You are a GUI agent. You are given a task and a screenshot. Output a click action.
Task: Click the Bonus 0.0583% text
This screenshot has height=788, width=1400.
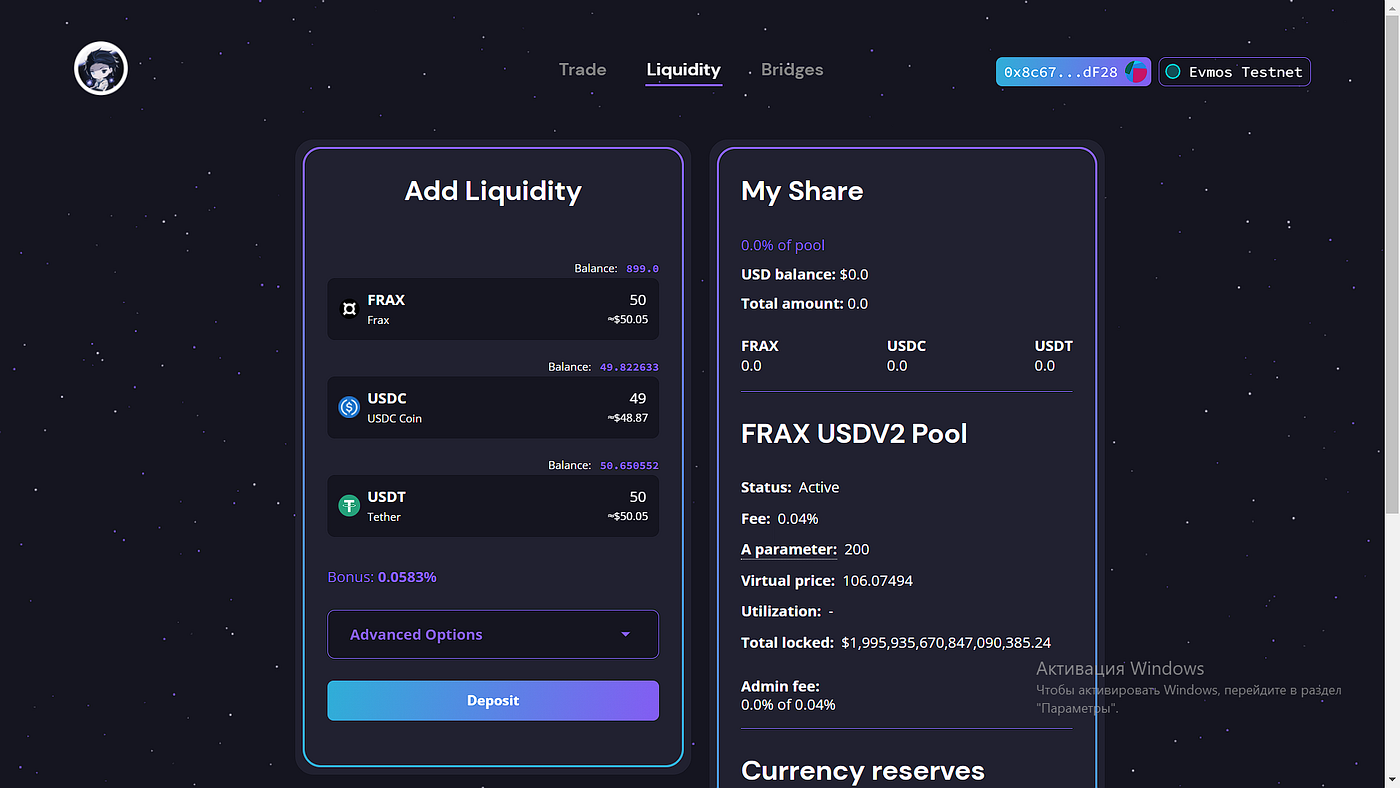click(382, 577)
